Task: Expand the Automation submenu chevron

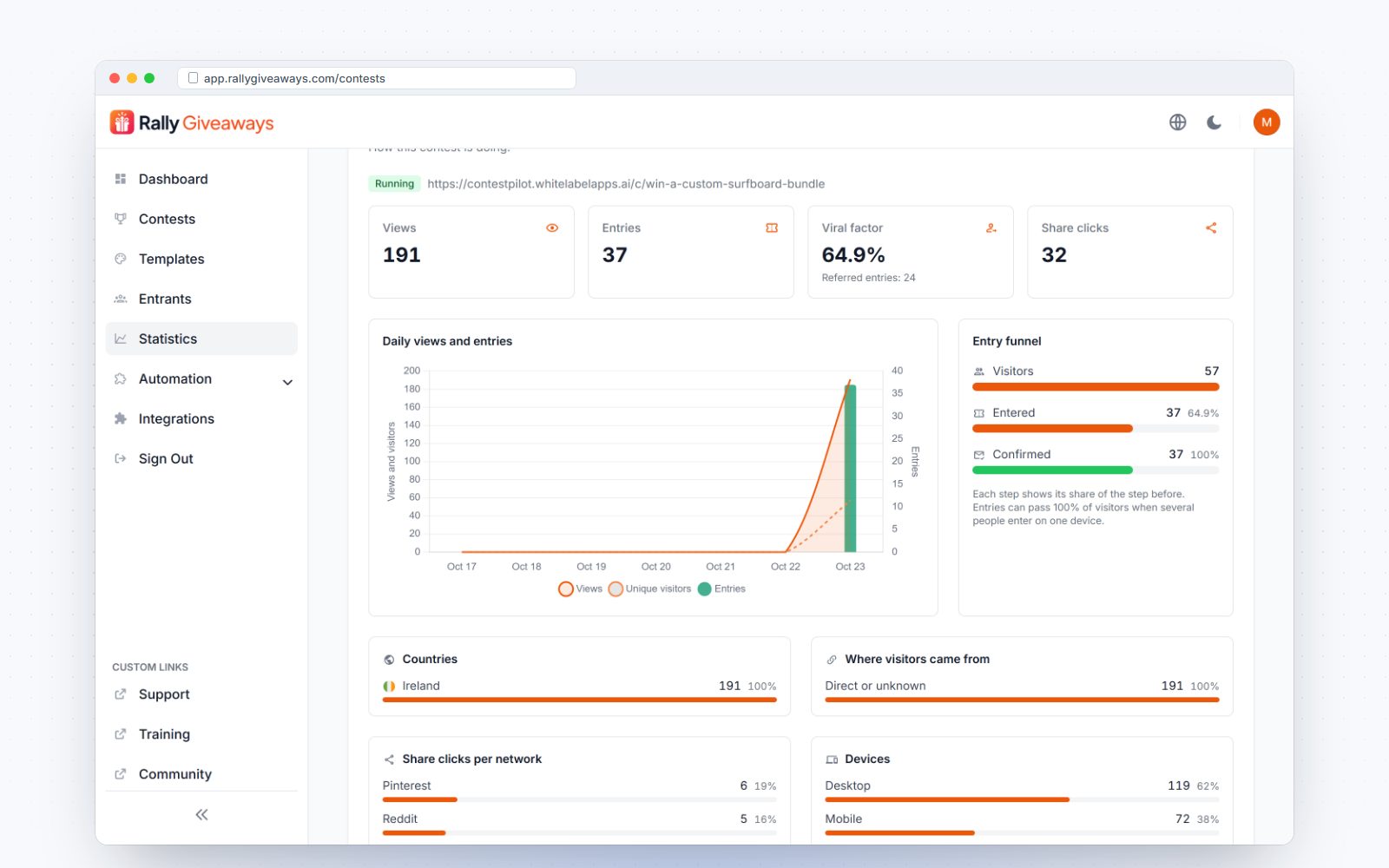Action: click(x=287, y=382)
